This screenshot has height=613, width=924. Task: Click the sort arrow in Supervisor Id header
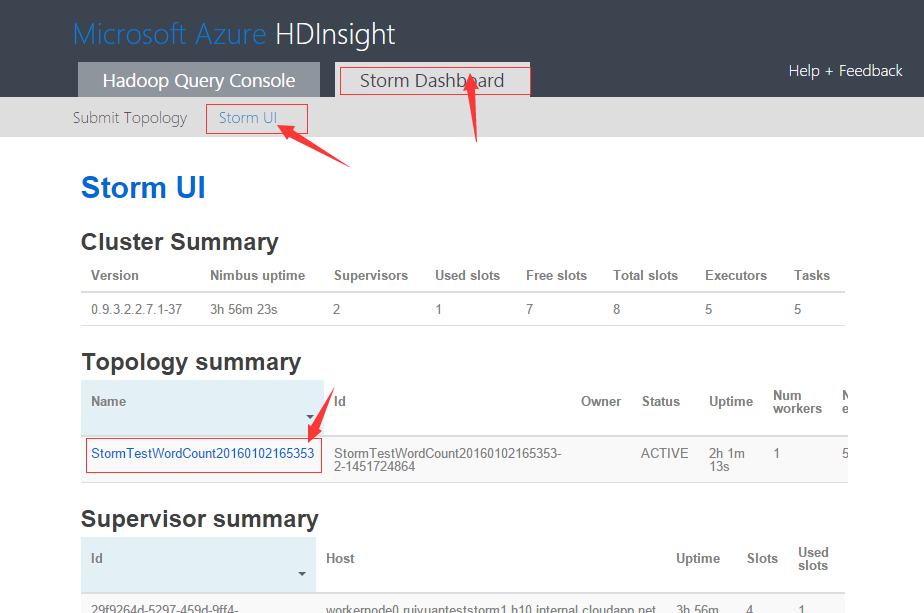tap(301, 574)
